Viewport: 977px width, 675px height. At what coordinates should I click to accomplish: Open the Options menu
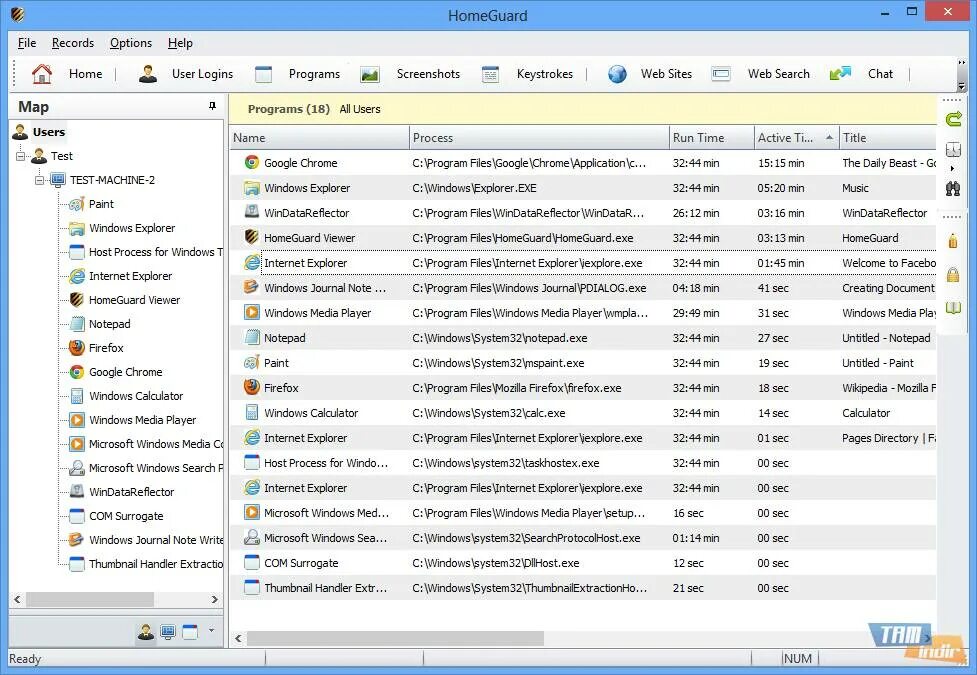(x=131, y=43)
